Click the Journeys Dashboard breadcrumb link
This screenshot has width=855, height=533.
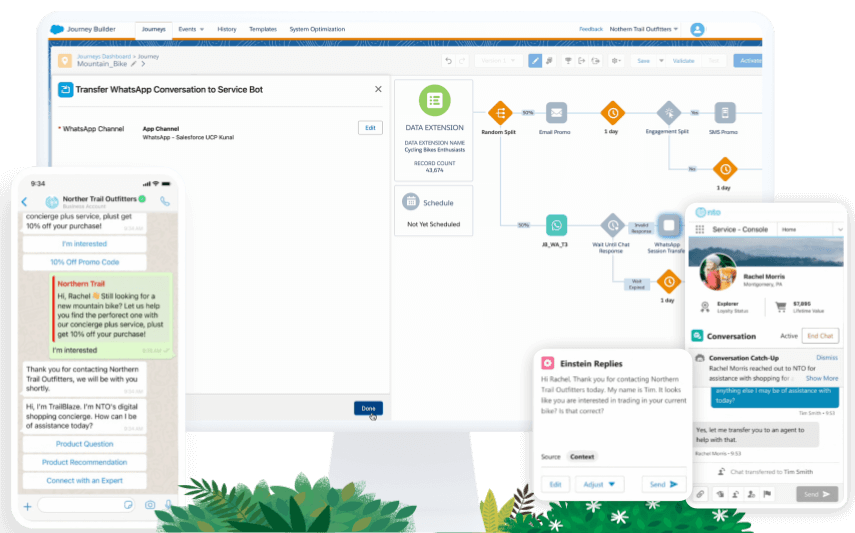104,56
